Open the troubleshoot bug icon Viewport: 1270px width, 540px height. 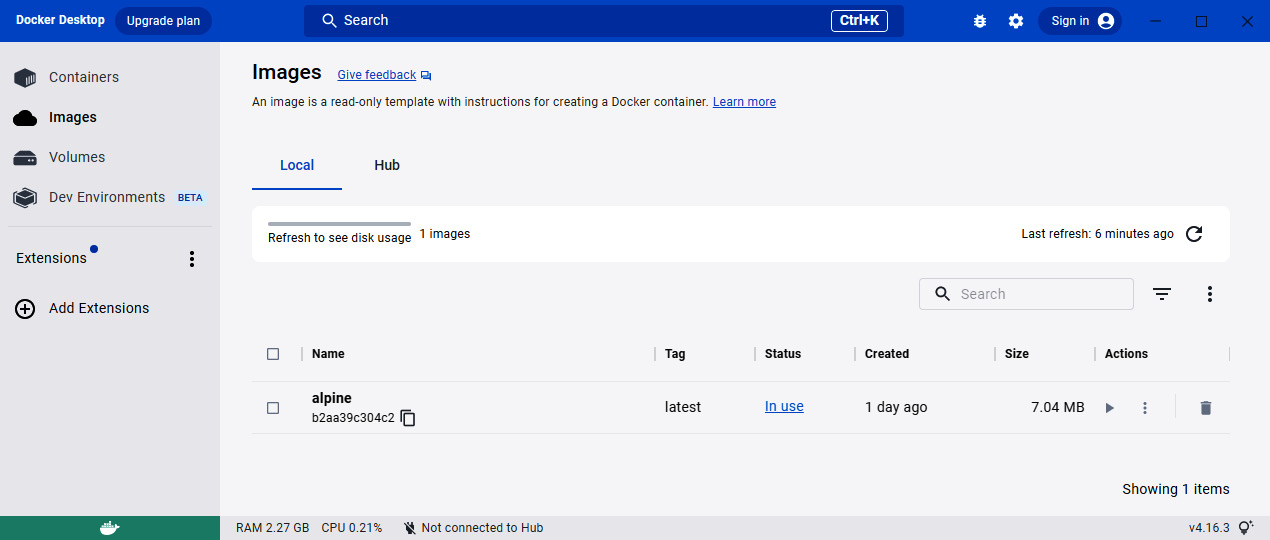pos(980,21)
